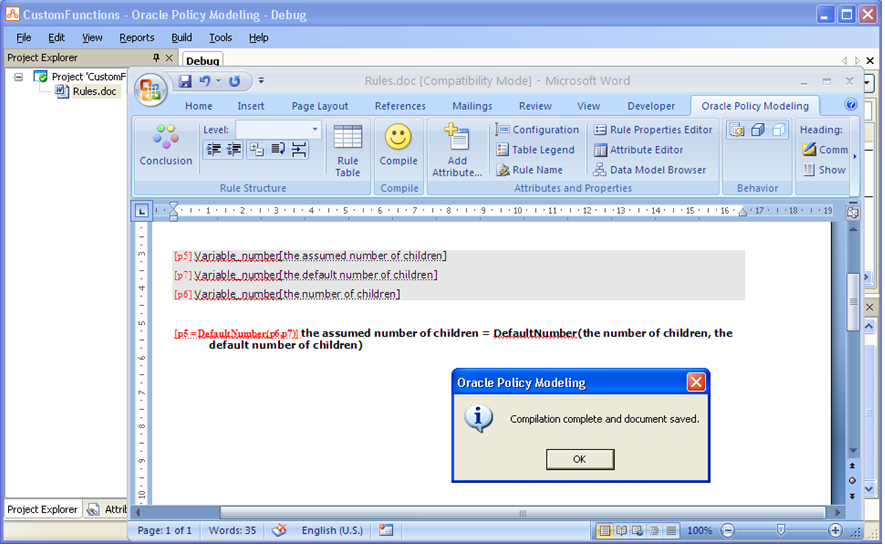Open the Data Model Browser
This screenshot has height=548, width=885.
tap(650, 170)
